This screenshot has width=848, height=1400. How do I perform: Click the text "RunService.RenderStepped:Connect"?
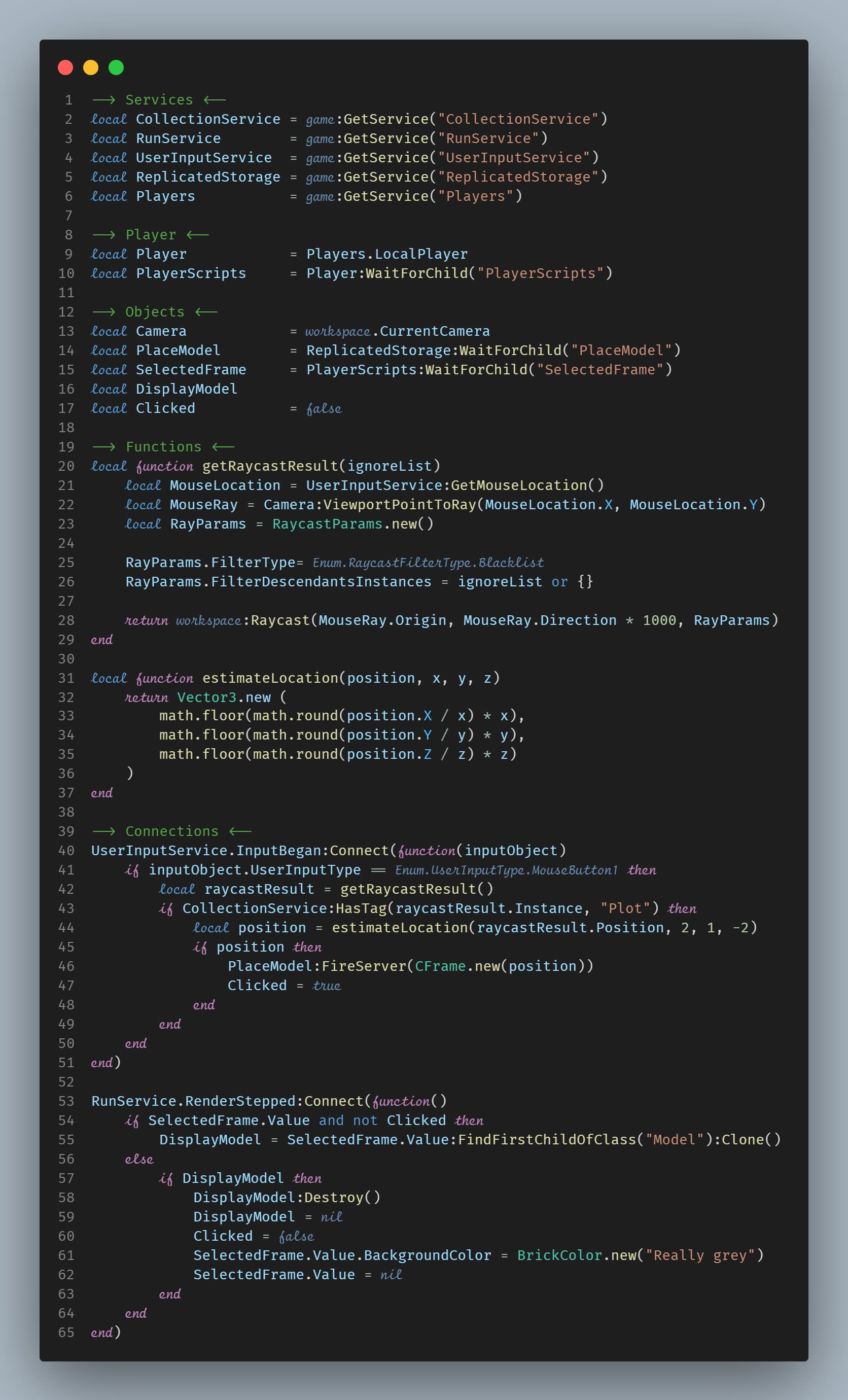[227, 1102]
